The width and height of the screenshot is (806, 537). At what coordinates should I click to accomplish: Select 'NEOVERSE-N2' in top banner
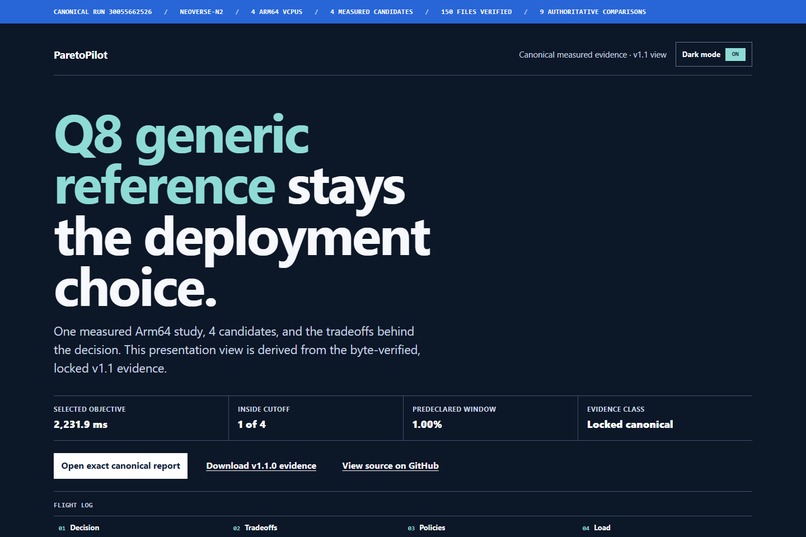point(201,12)
